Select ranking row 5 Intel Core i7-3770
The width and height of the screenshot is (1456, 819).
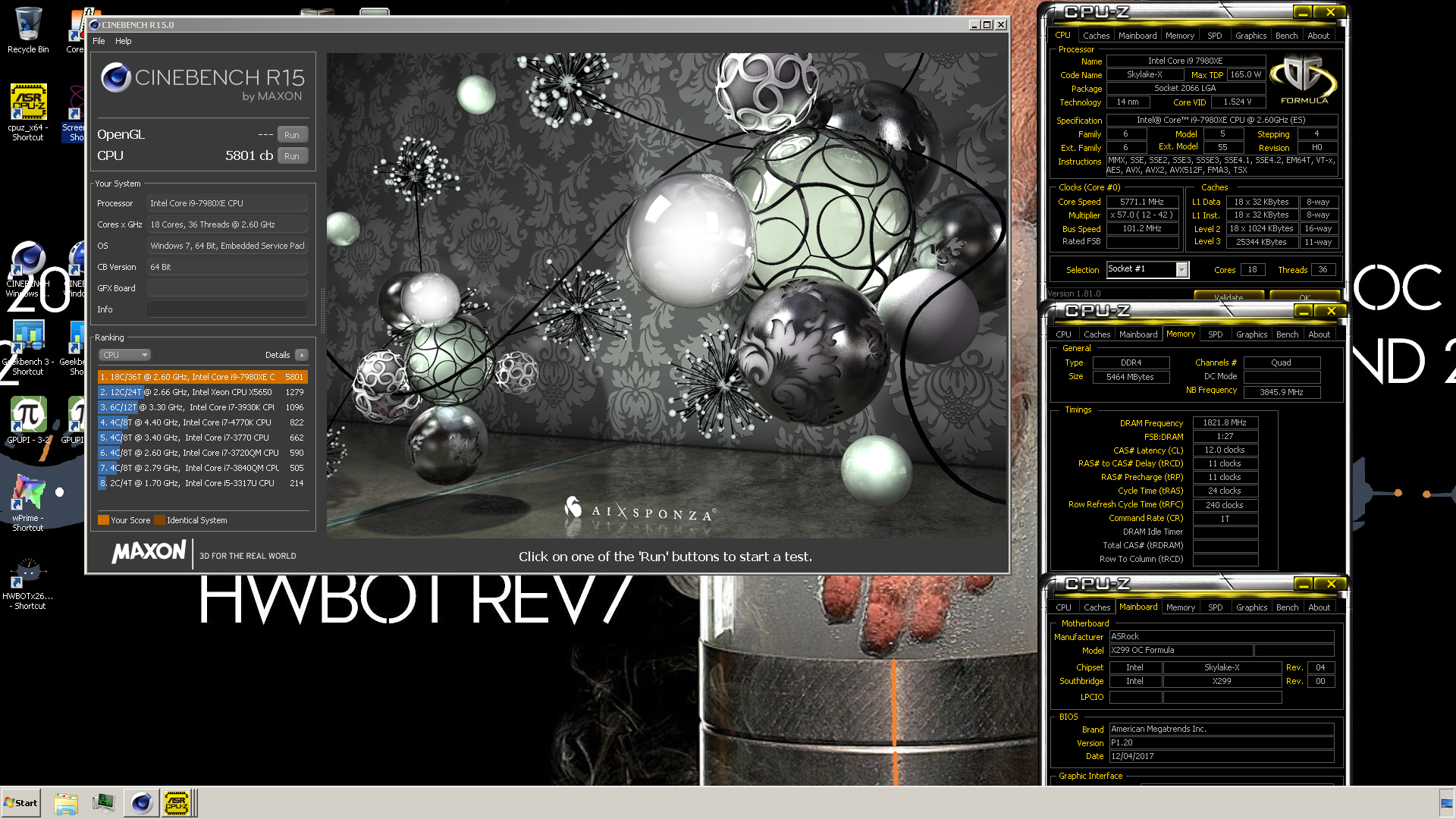pyautogui.click(x=202, y=438)
